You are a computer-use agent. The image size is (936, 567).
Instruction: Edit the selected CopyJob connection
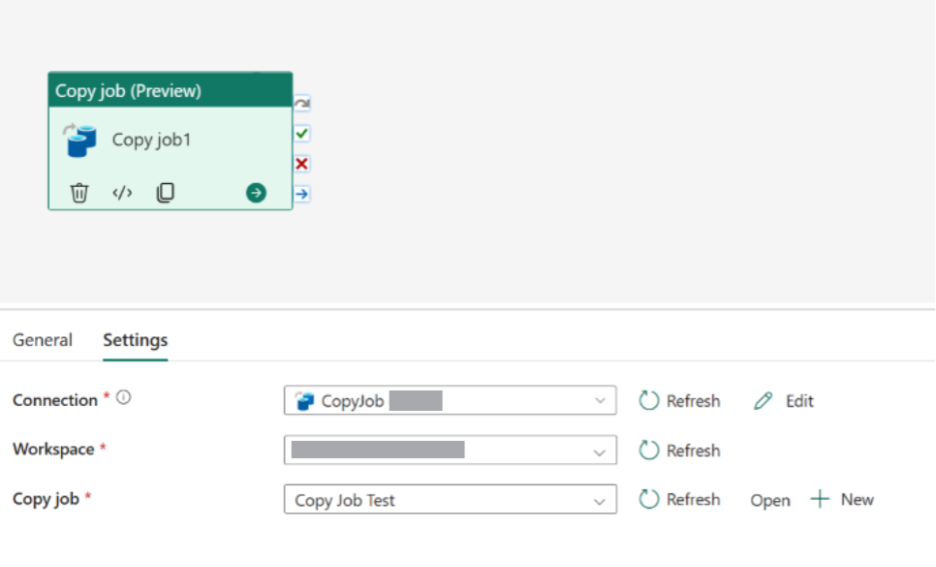point(784,401)
